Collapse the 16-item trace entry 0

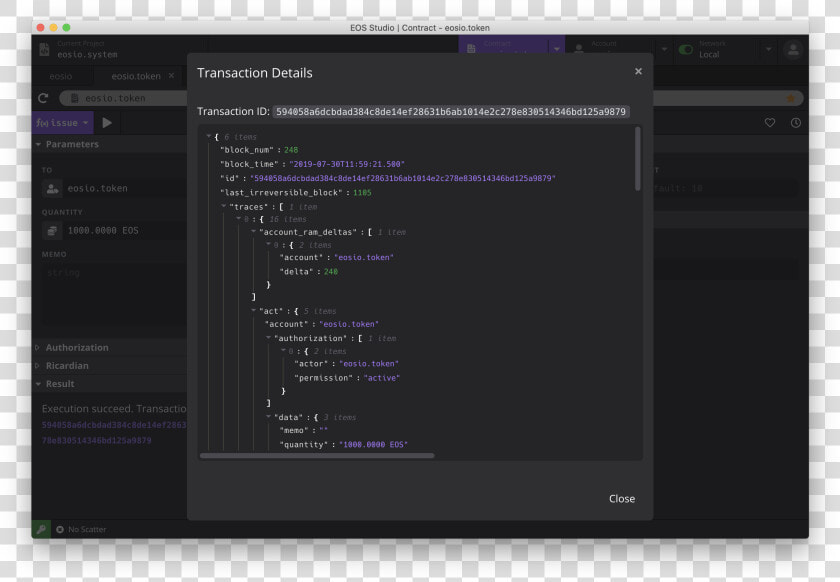[239, 219]
